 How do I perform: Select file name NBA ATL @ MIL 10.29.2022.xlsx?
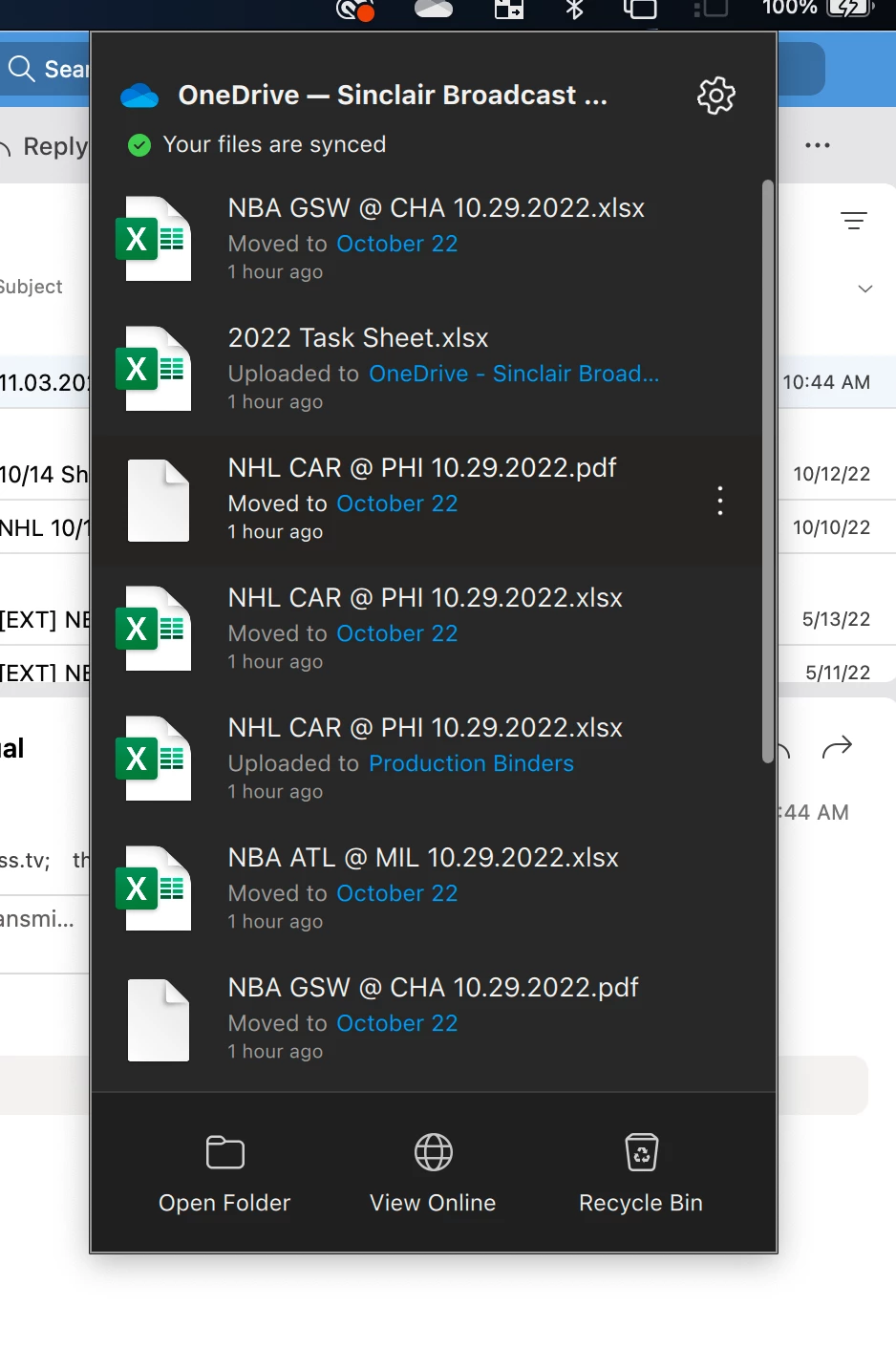(423, 858)
